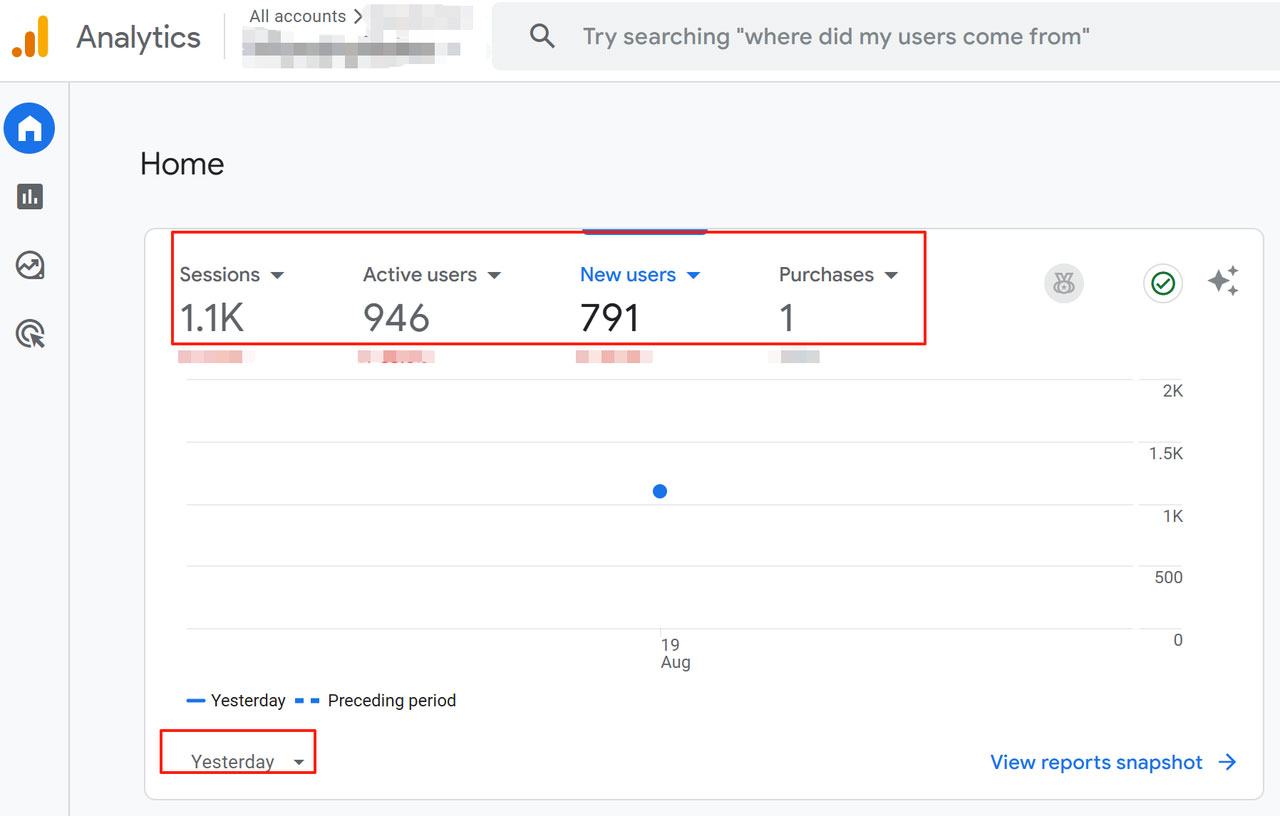The image size is (1280, 816).
Task: Click the magnifying glass search icon
Action: pos(542,37)
